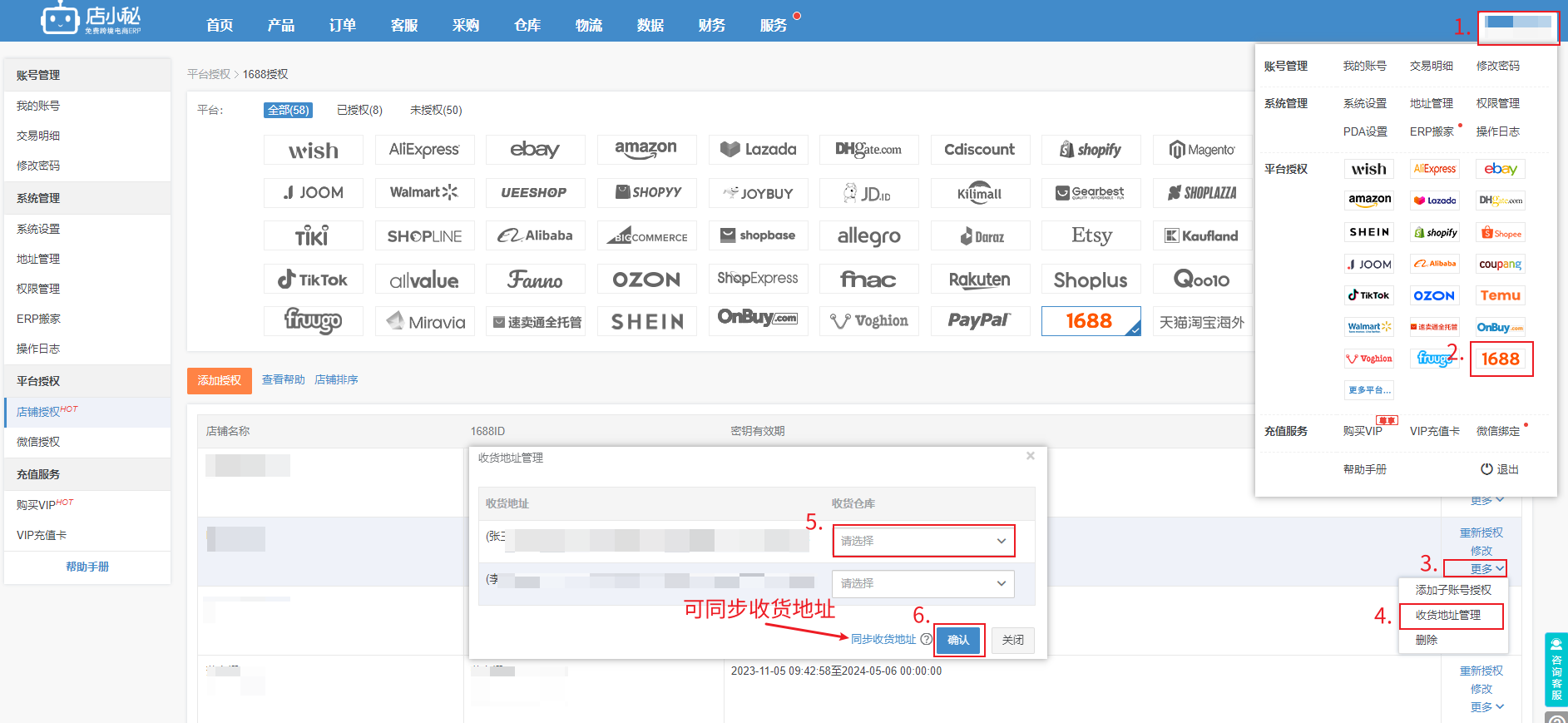
Task: Pick the Magento platform logo
Action: pos(1203,150)
